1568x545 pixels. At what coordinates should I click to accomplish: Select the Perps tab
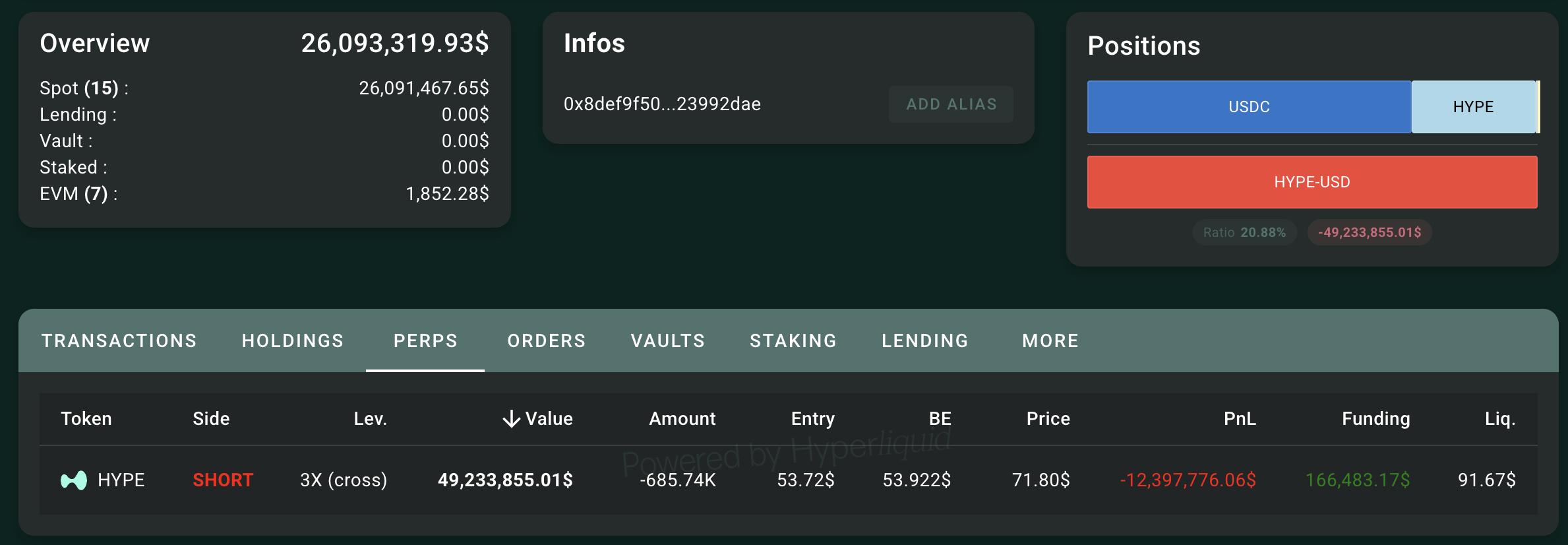(425, 340)
